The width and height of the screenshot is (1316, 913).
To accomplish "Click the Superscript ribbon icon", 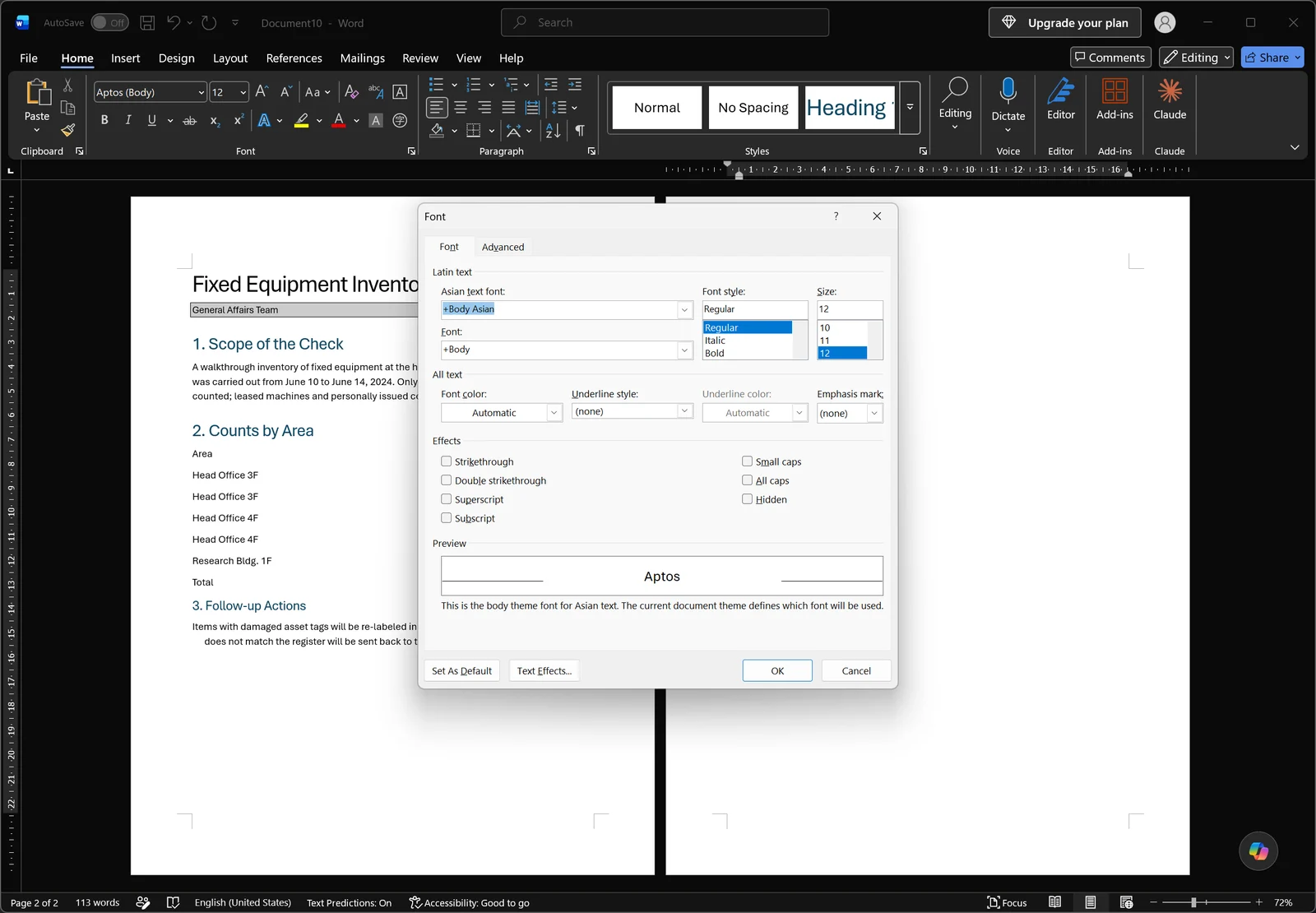I will tap(239, 120).
